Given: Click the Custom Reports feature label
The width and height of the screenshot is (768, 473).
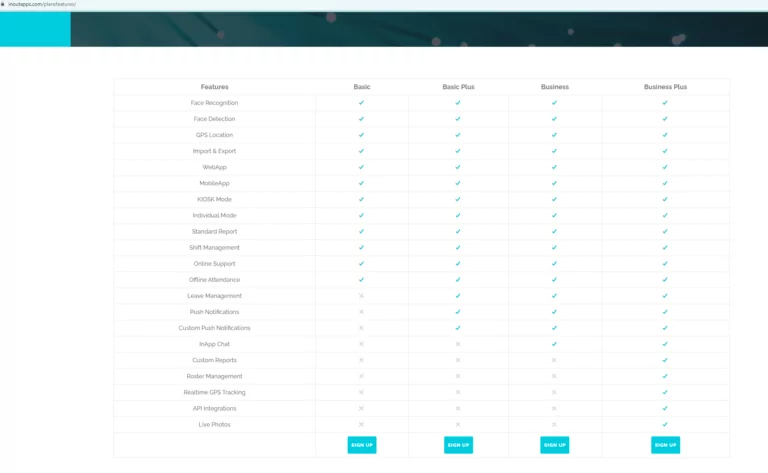Looking at the screenshot, I should [x=215, y=360].
